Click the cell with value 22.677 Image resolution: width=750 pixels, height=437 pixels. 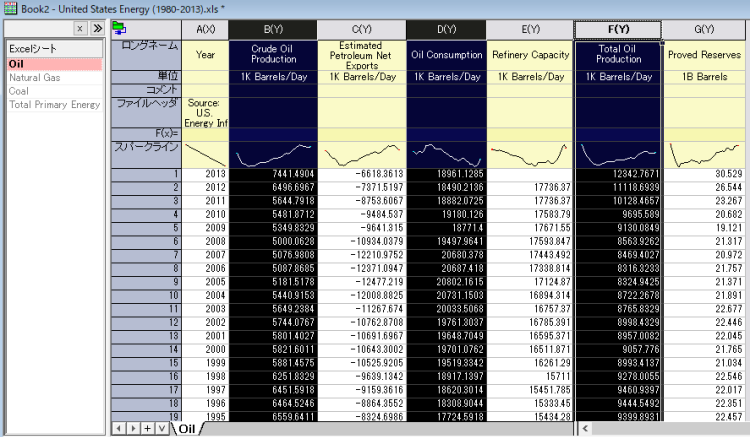704,309
